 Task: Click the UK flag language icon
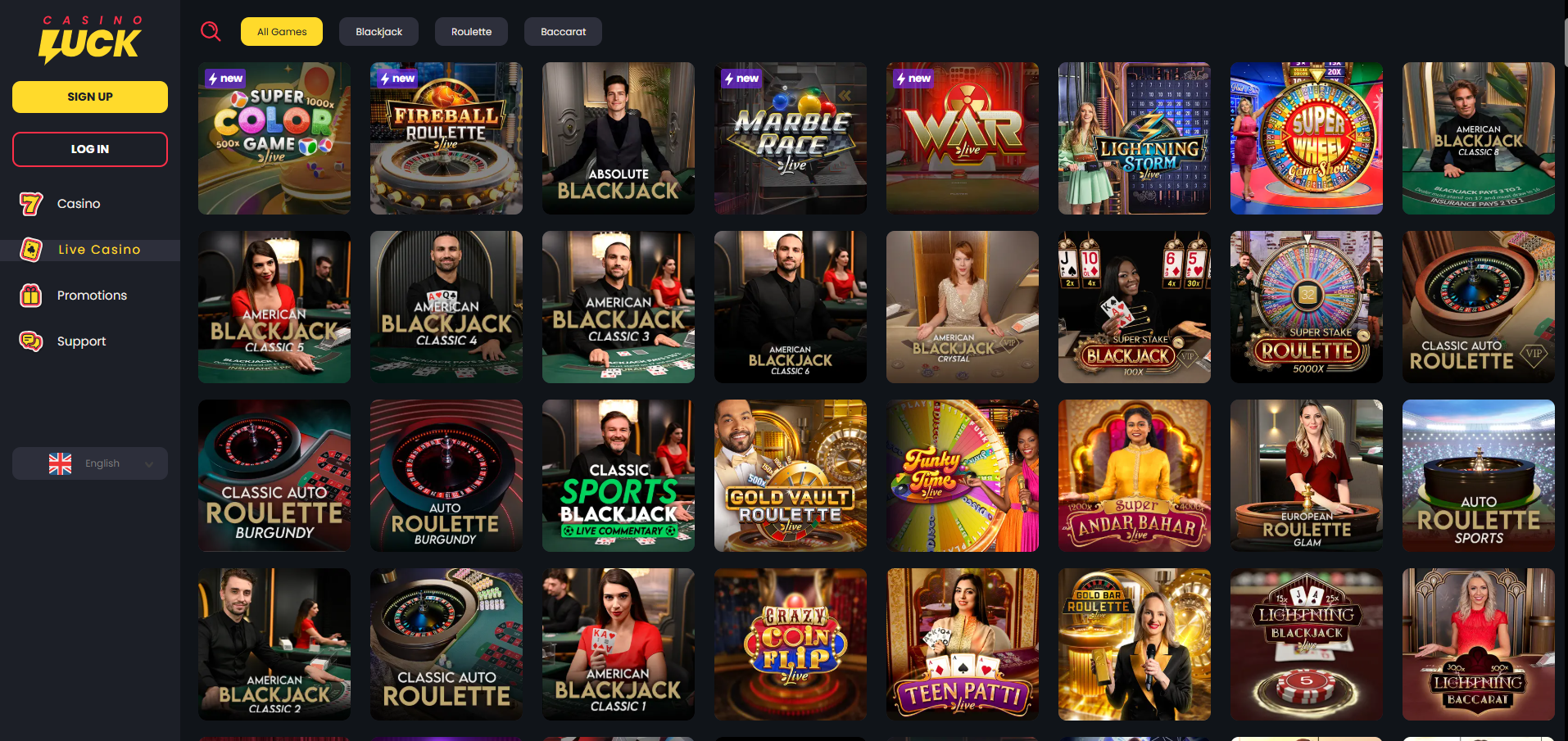coord(60,463)
